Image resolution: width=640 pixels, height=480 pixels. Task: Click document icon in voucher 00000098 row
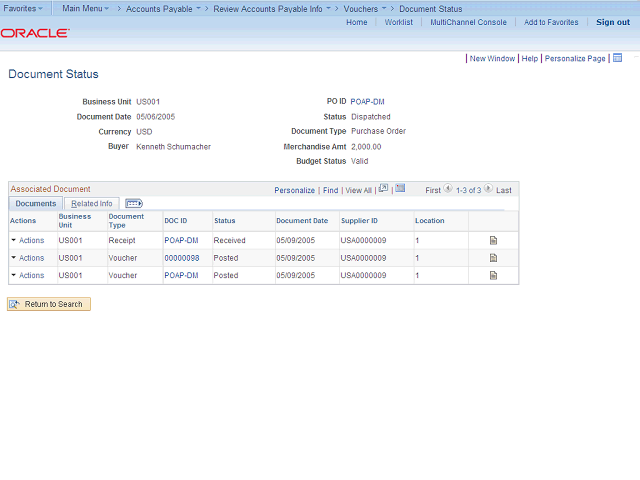[x=493, y=258]
